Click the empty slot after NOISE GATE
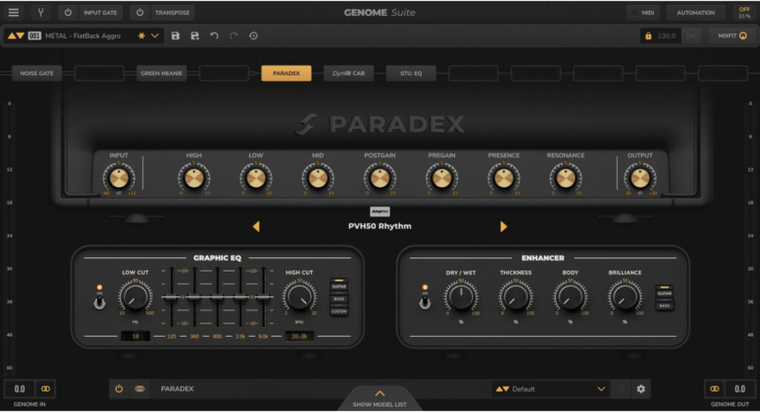760x413 pixels. pyautogui.click(x=99, y=73)
